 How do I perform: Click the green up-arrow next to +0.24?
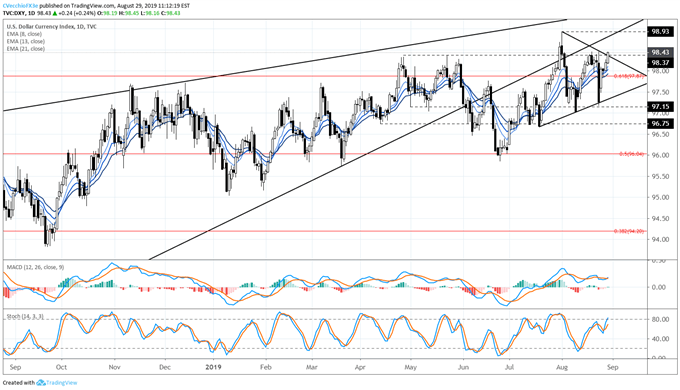pos(55,13)
